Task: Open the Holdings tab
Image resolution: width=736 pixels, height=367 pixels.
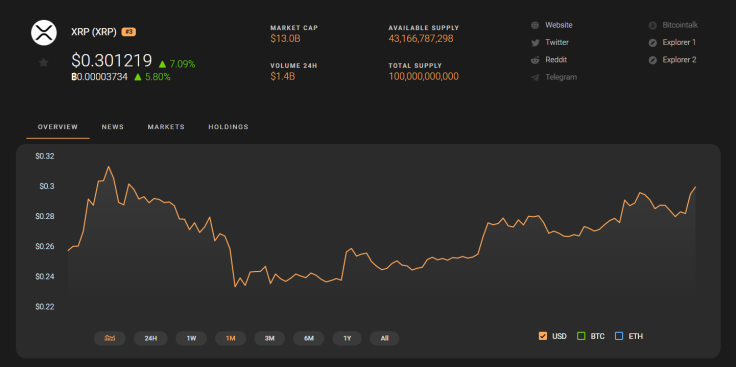Action: [229, 127]
